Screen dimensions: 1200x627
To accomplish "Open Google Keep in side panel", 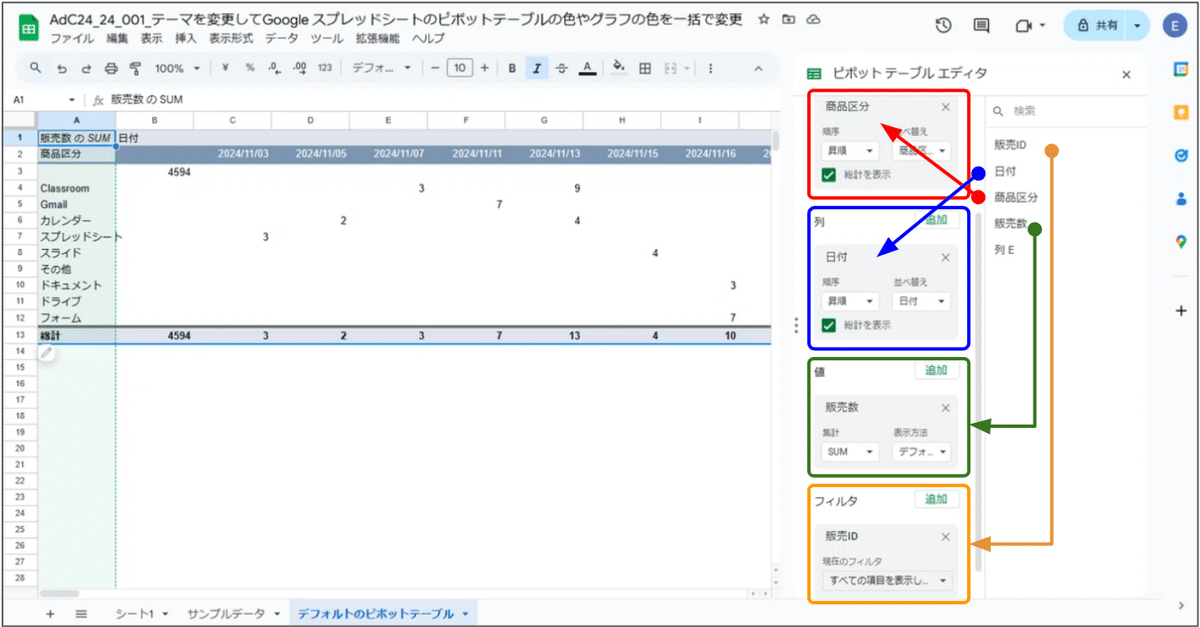I will pyautogui.click(x=1180, y=112).
